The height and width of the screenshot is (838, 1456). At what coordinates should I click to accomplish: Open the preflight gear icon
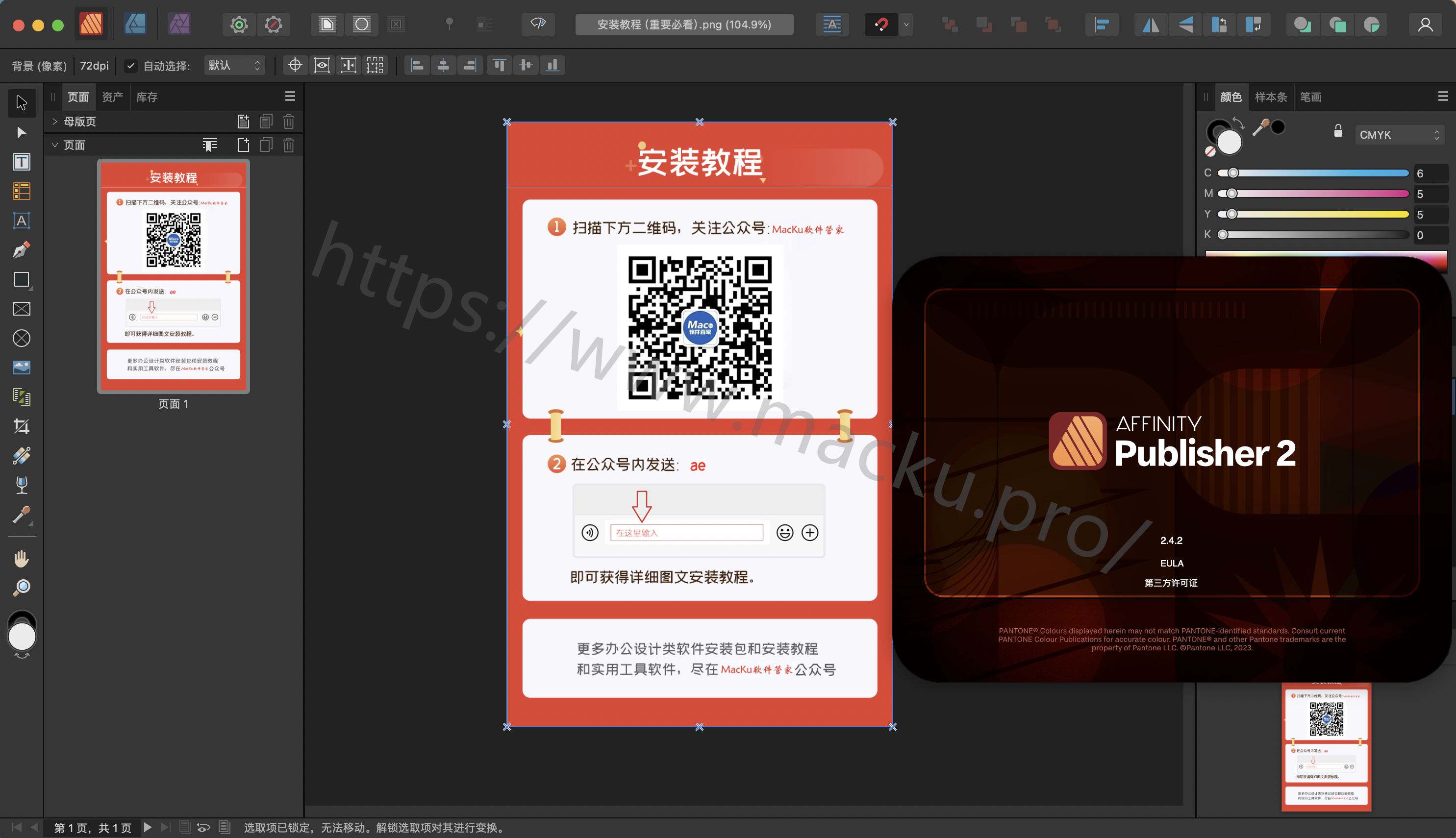click(274, 25)
